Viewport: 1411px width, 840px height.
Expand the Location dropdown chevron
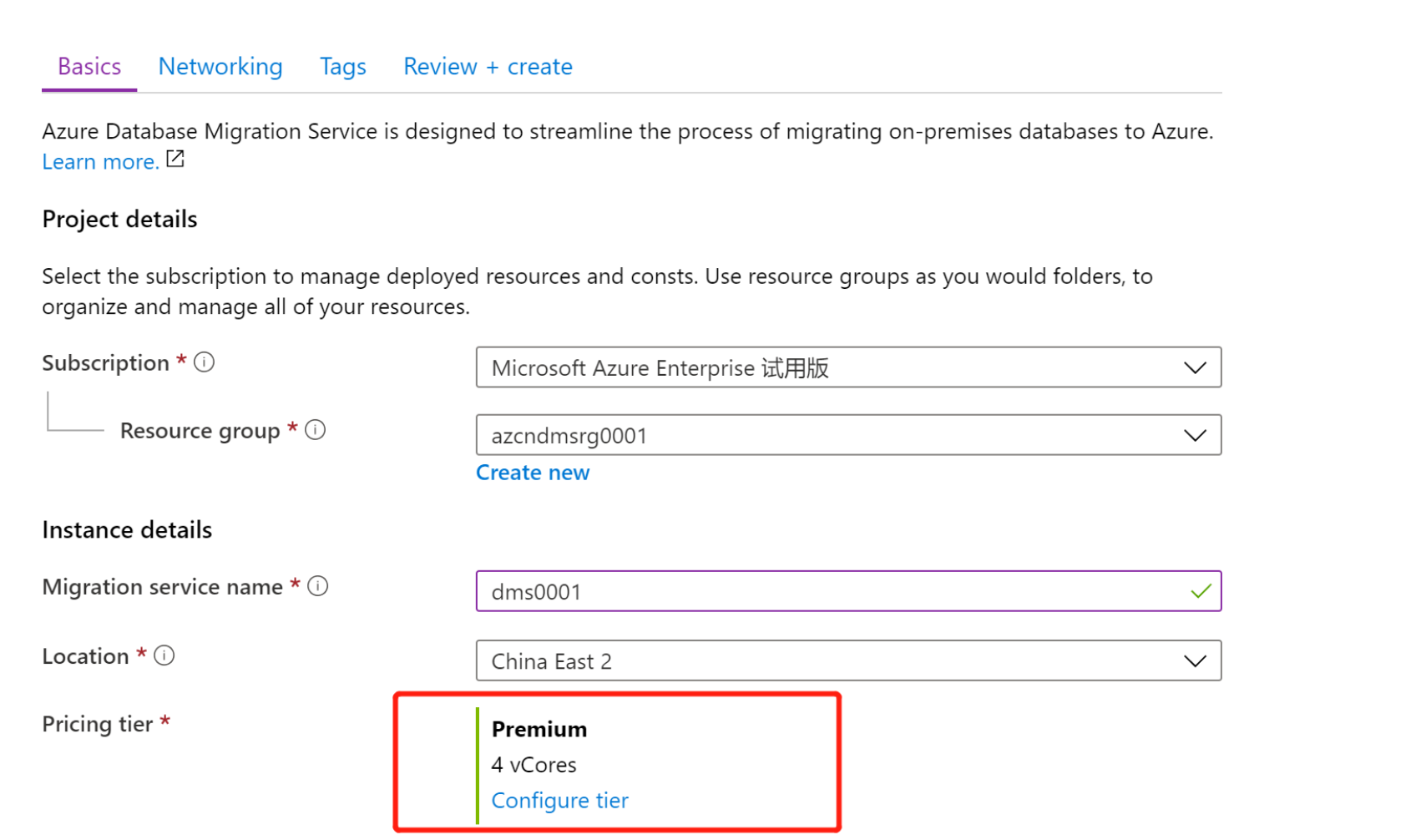[x=1195, y=661]
